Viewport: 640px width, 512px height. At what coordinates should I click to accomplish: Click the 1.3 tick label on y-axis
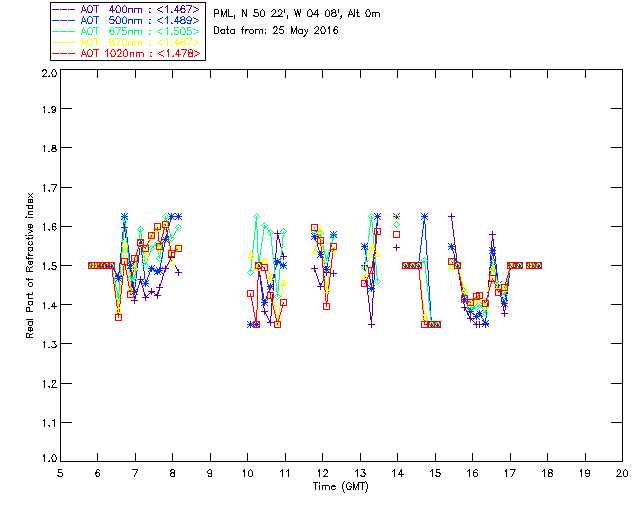(x=47, y=344)
